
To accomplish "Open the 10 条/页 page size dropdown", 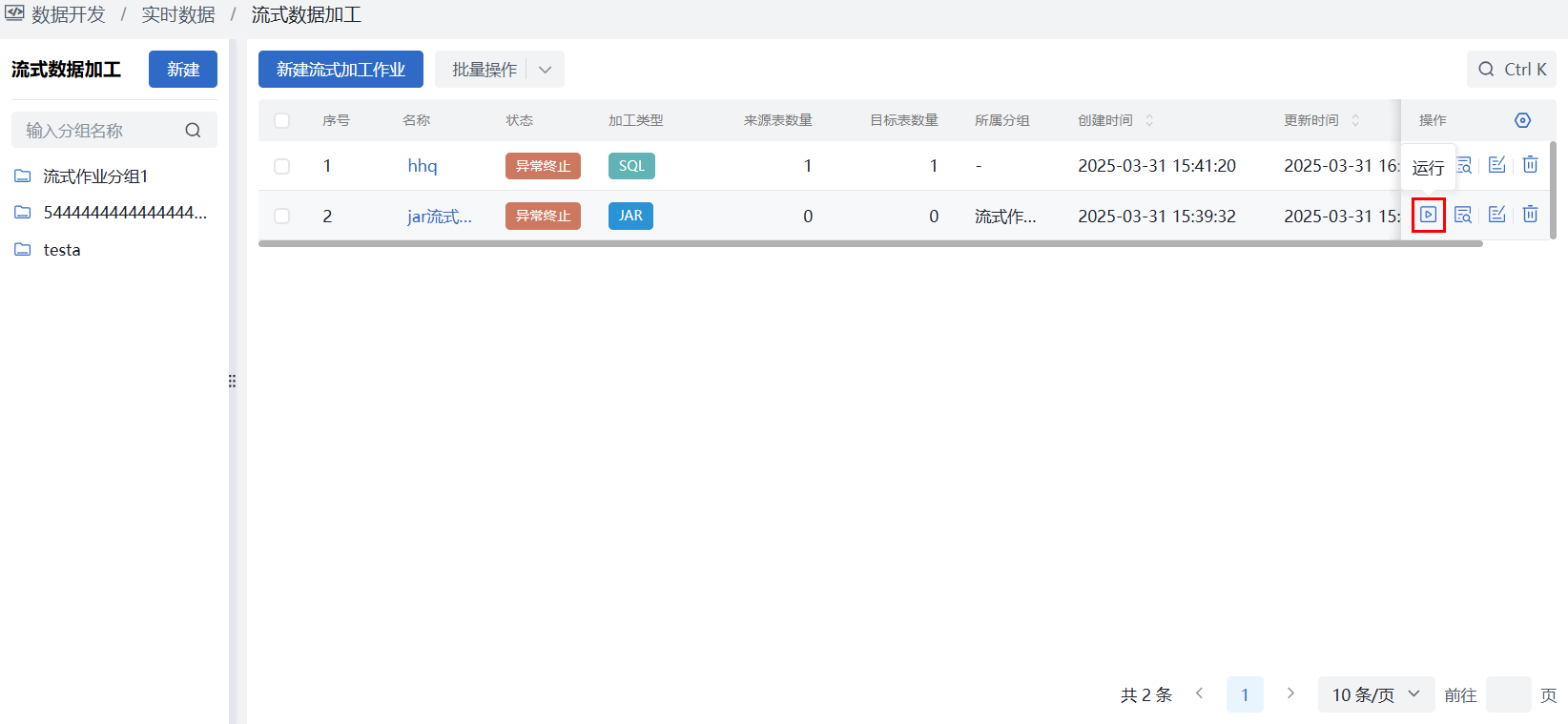I will (x=1376, y=694).
